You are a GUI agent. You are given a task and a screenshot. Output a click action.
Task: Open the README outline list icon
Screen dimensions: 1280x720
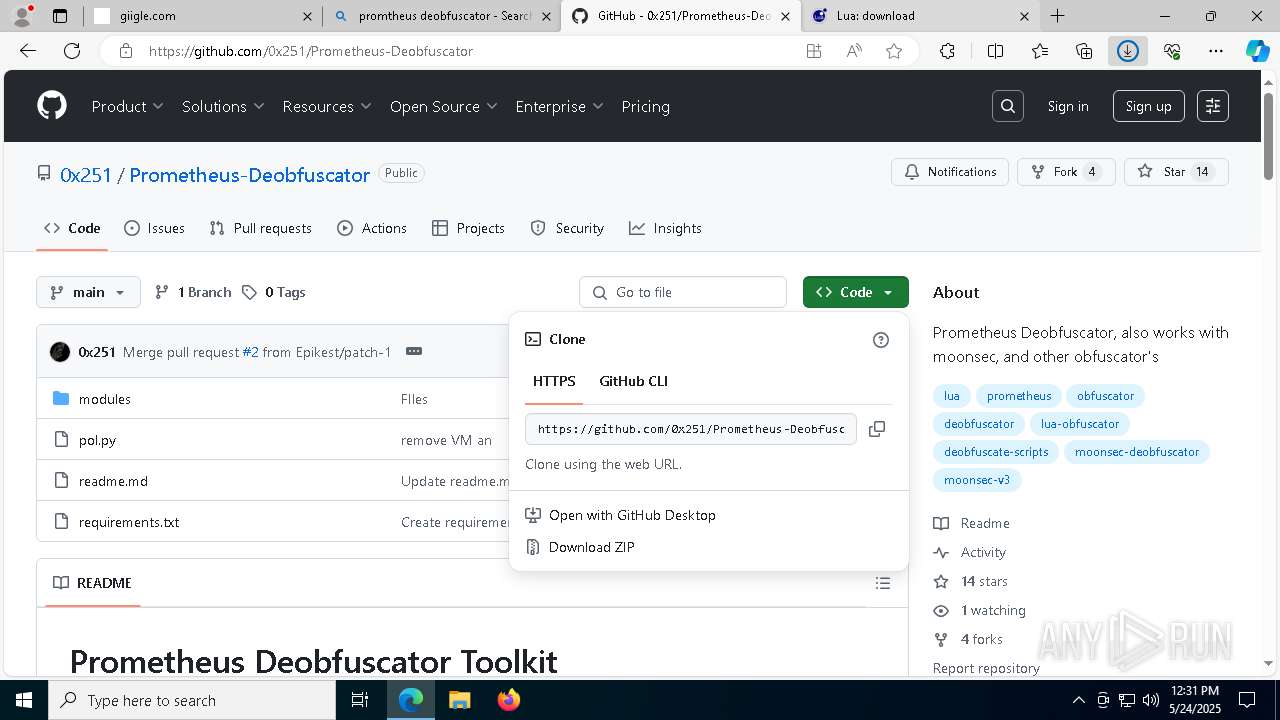(883, 583)
